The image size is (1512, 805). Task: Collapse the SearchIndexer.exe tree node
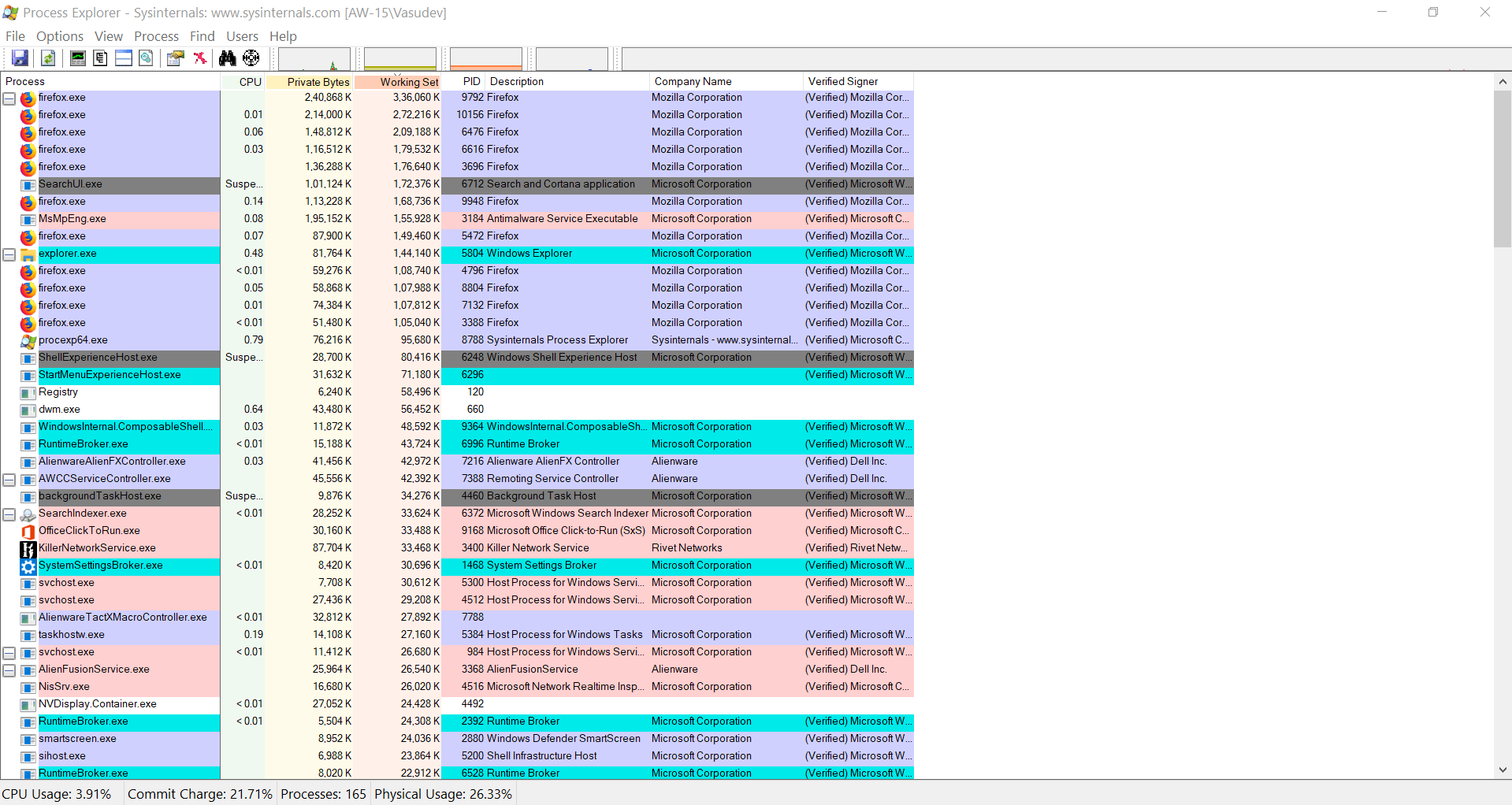[9, 514]
